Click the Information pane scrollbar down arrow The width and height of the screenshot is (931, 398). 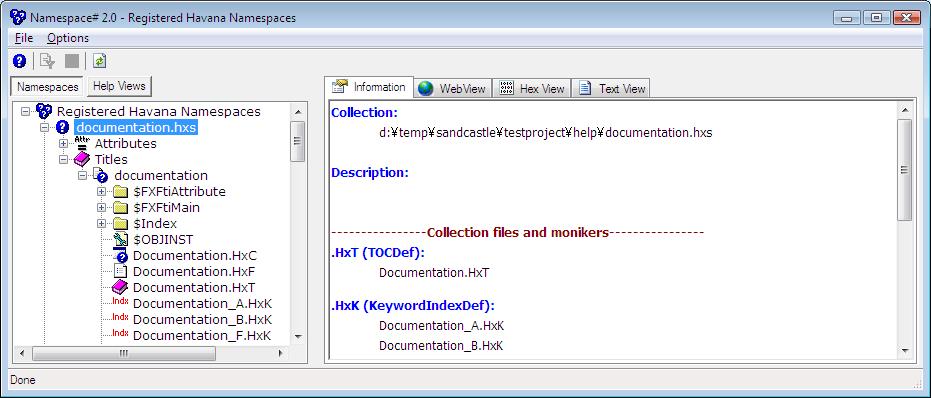click(x=904, y=351)
